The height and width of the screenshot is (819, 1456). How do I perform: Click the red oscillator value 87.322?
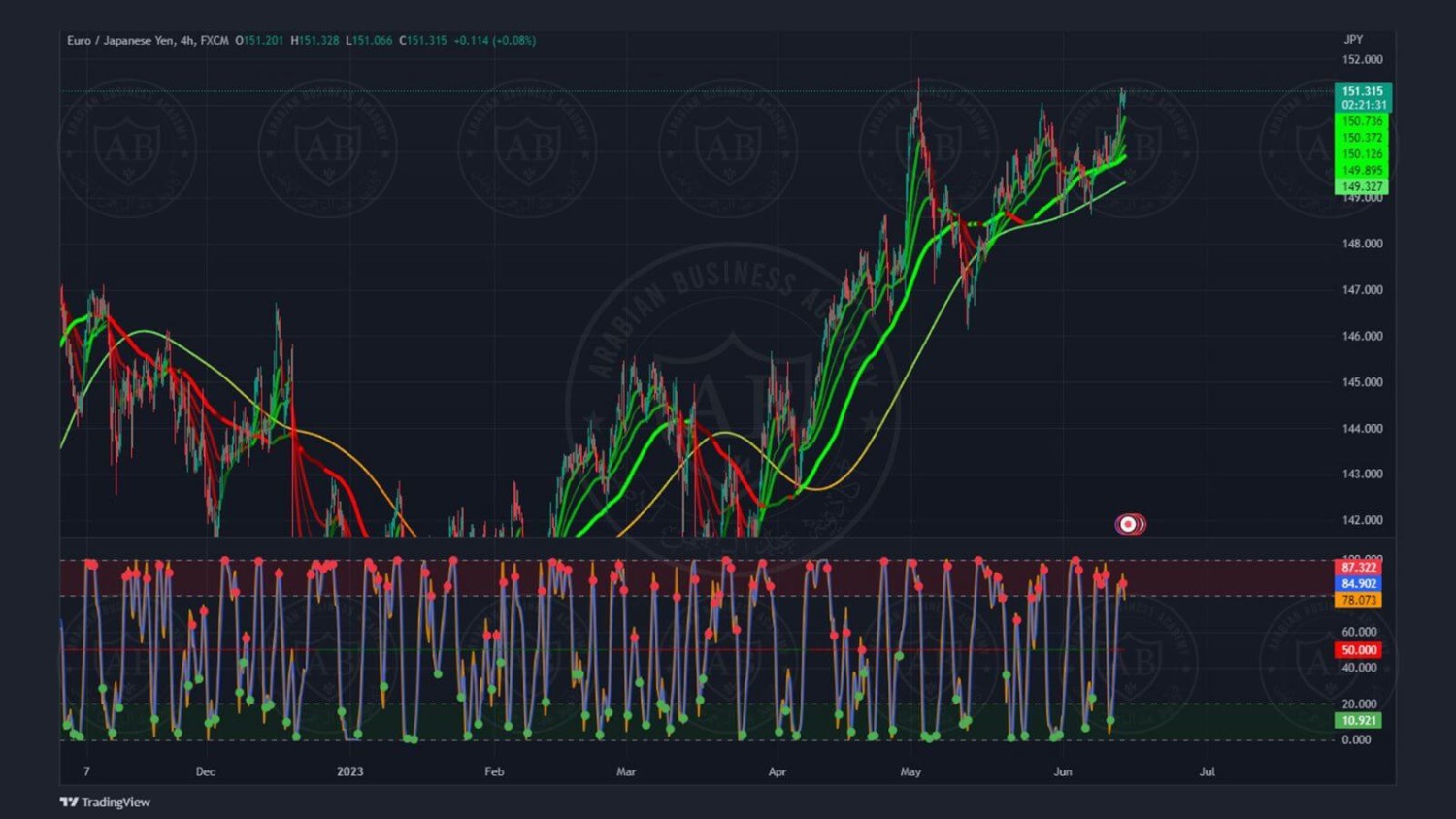pos(1358,567)
